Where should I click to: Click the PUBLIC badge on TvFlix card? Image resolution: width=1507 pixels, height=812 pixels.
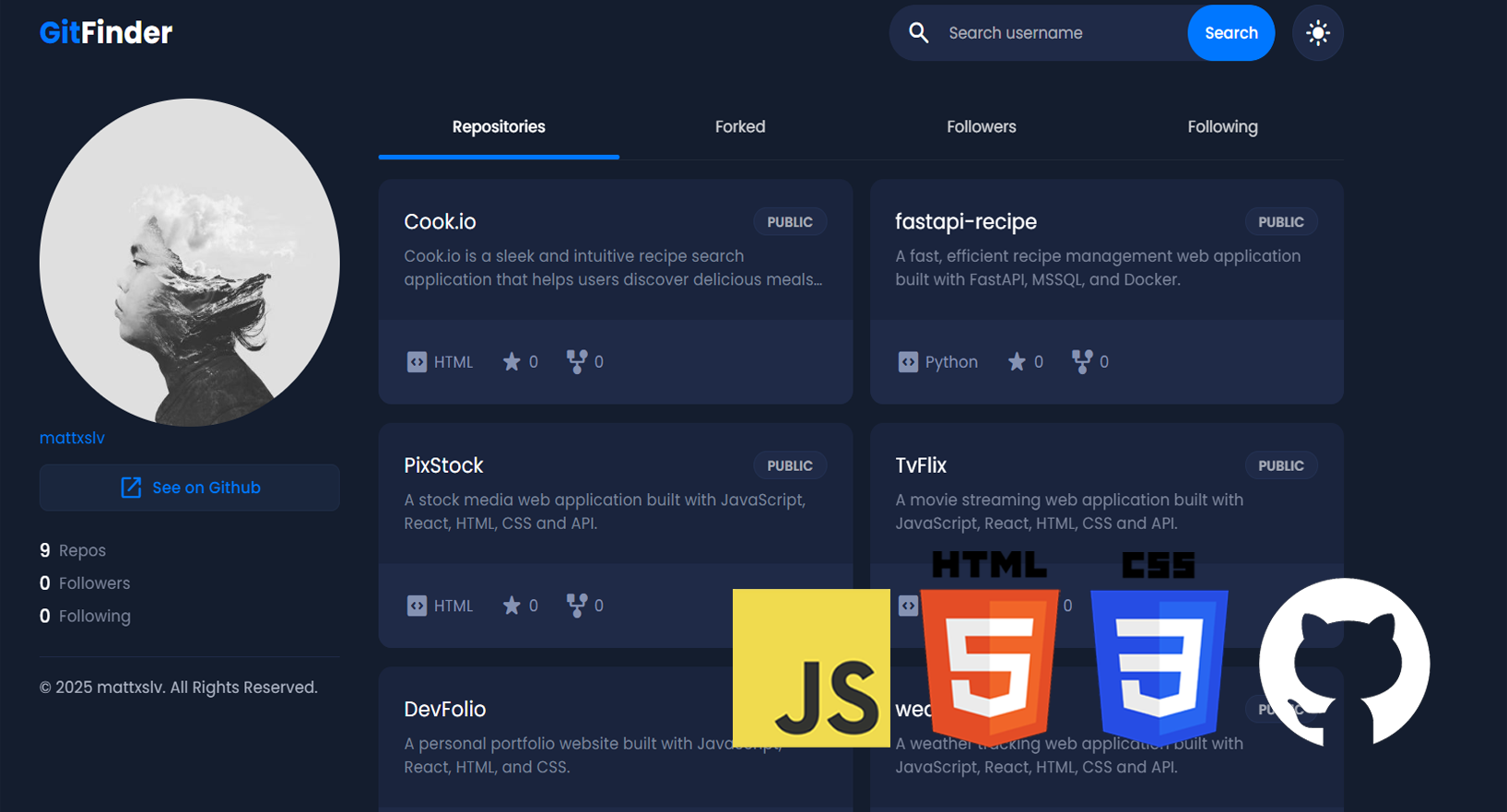coord(1281,465)
